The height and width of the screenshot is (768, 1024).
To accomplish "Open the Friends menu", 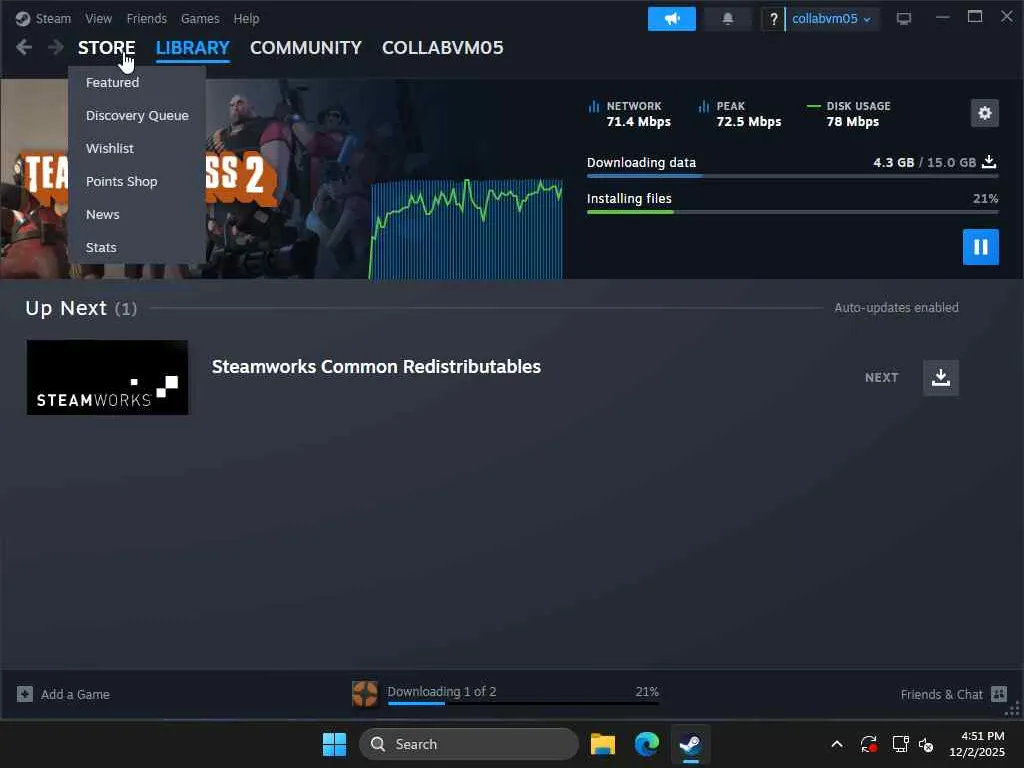I will (146, 18).
